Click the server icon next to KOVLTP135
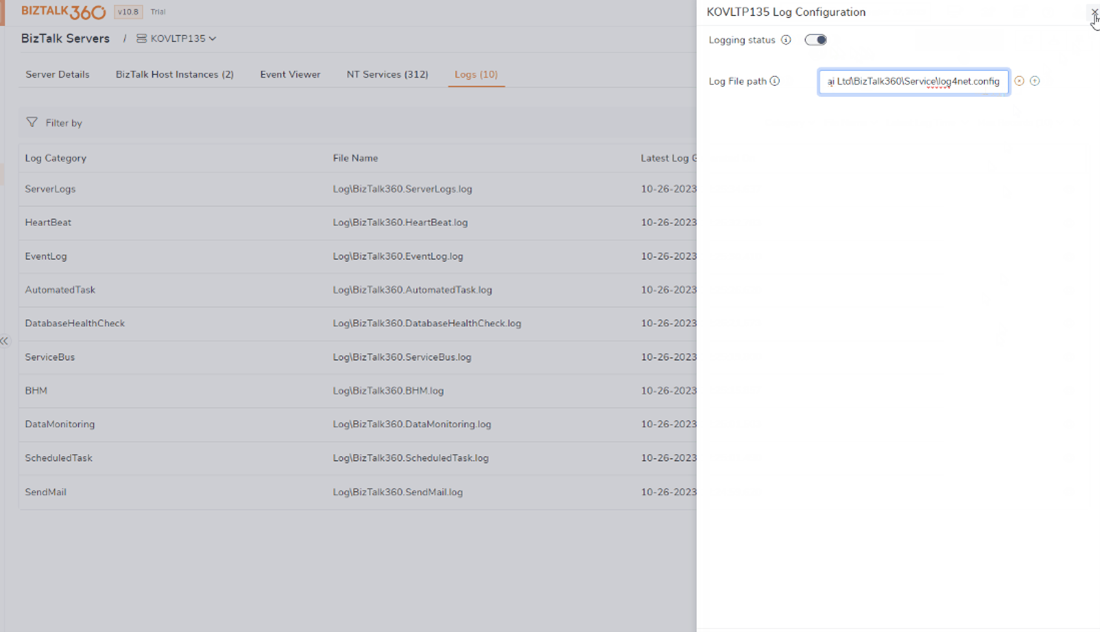 (143, 38)
